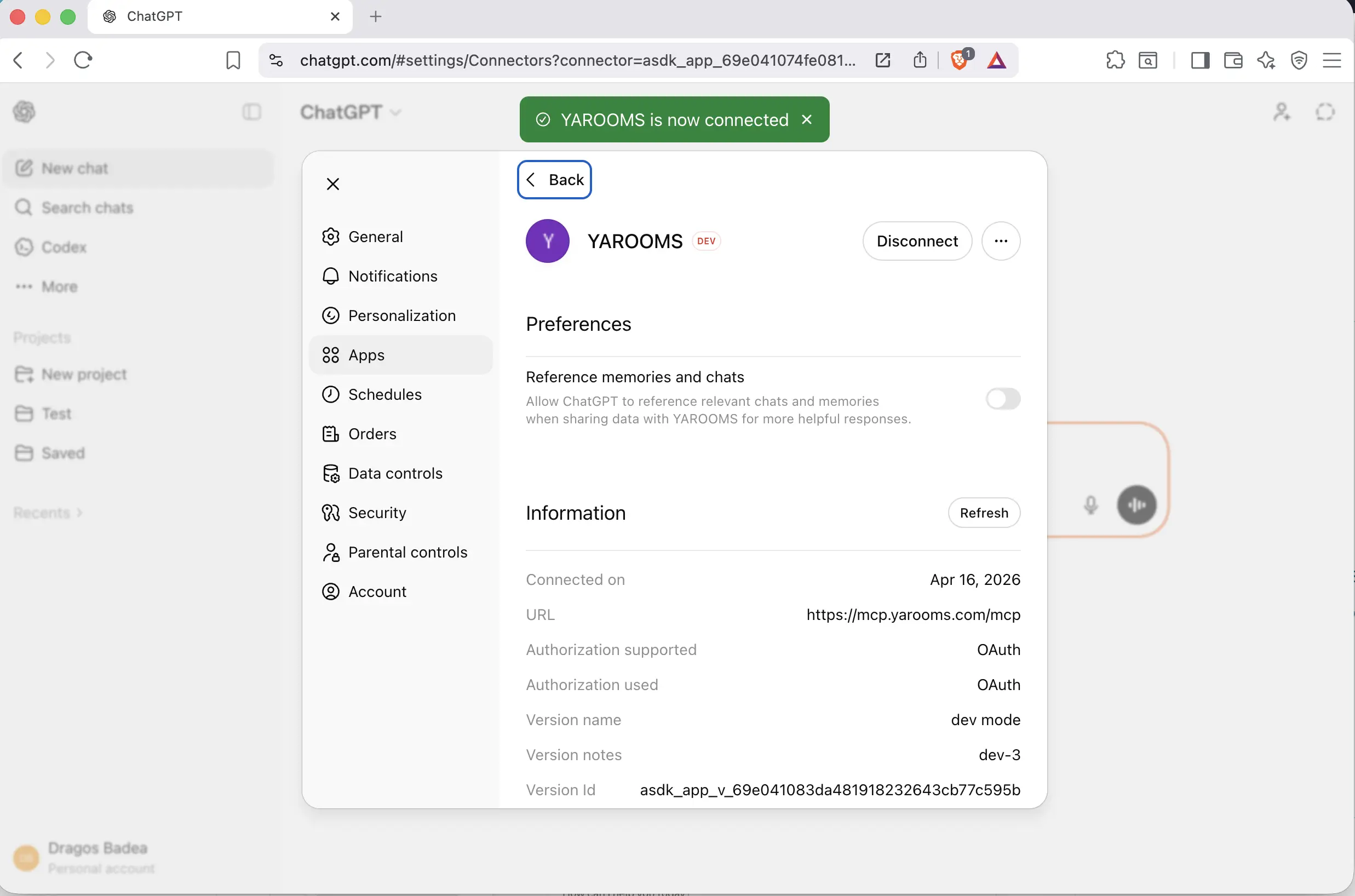Disconnect the YAROOMS connector
The height and width of the screenshot is (896, 1355).
point(916,240)
